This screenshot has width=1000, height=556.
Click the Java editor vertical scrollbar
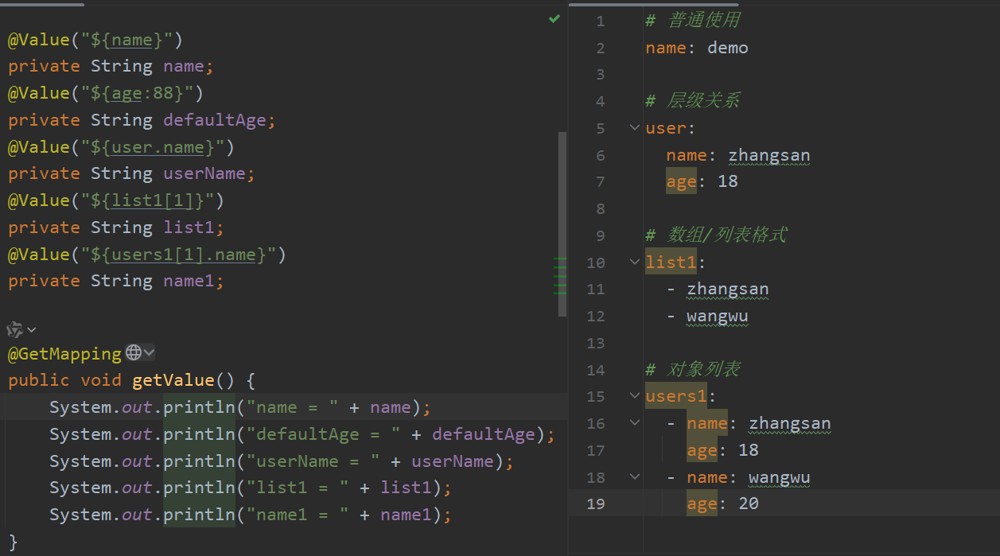pos(562,224)
